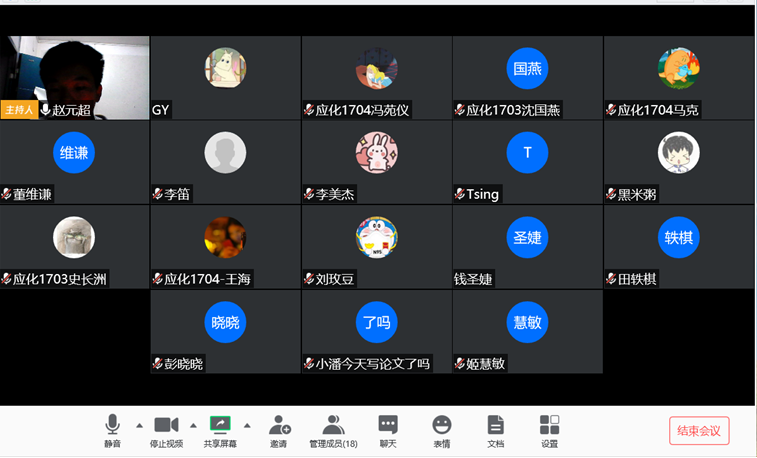
Task: Toggle muted mic icon for 彭晓晓
Action: coord(157,363)
